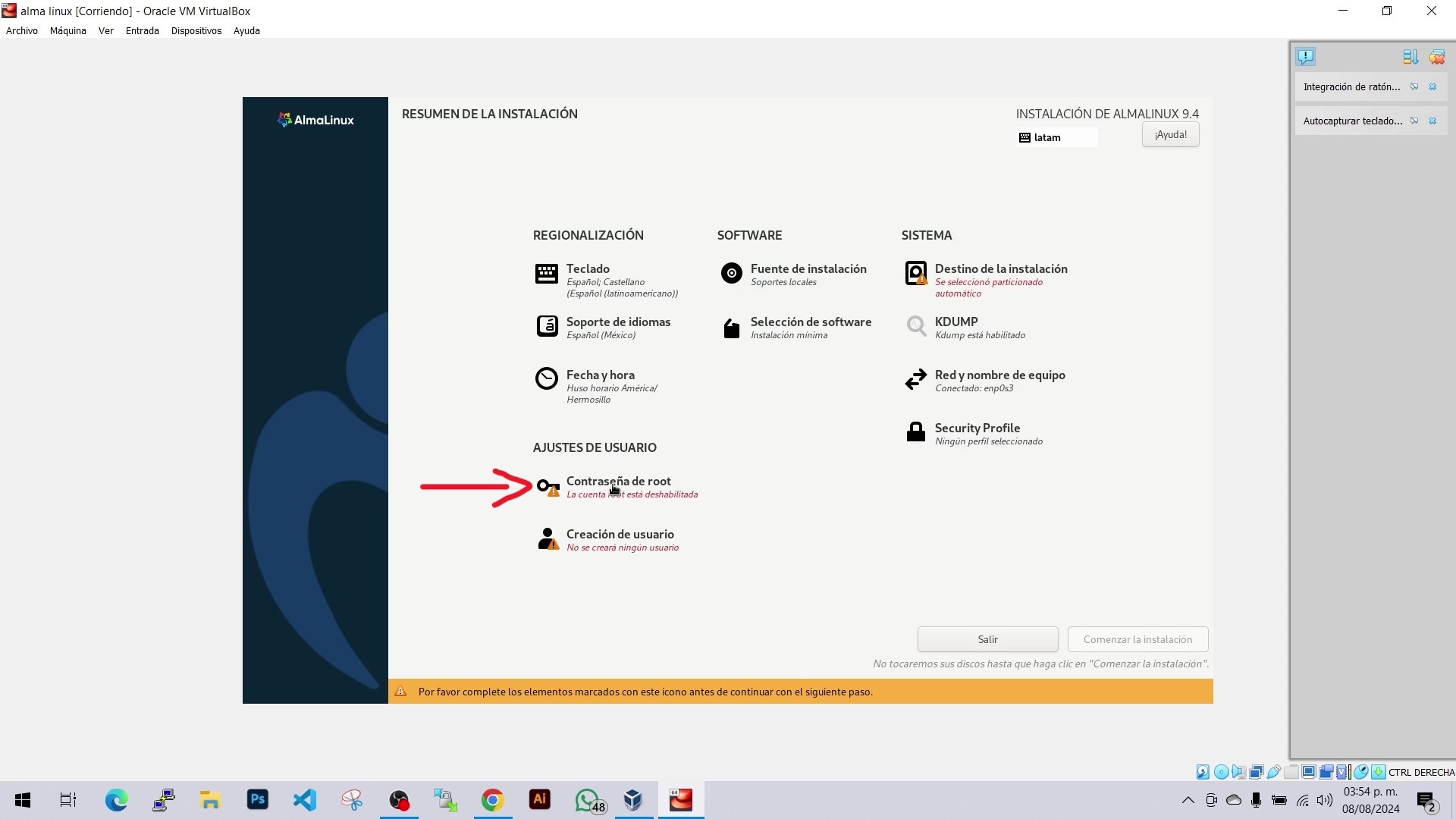Click the VirtualBox display status icon
Image resolution: width=1456 pixels, height=819 pixels.
click(x=1309, y=772)
